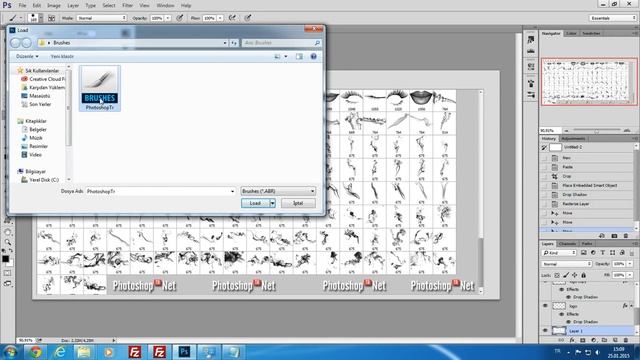Open the Layer menu
The image size is (640, 360).
tap(73, 6)
